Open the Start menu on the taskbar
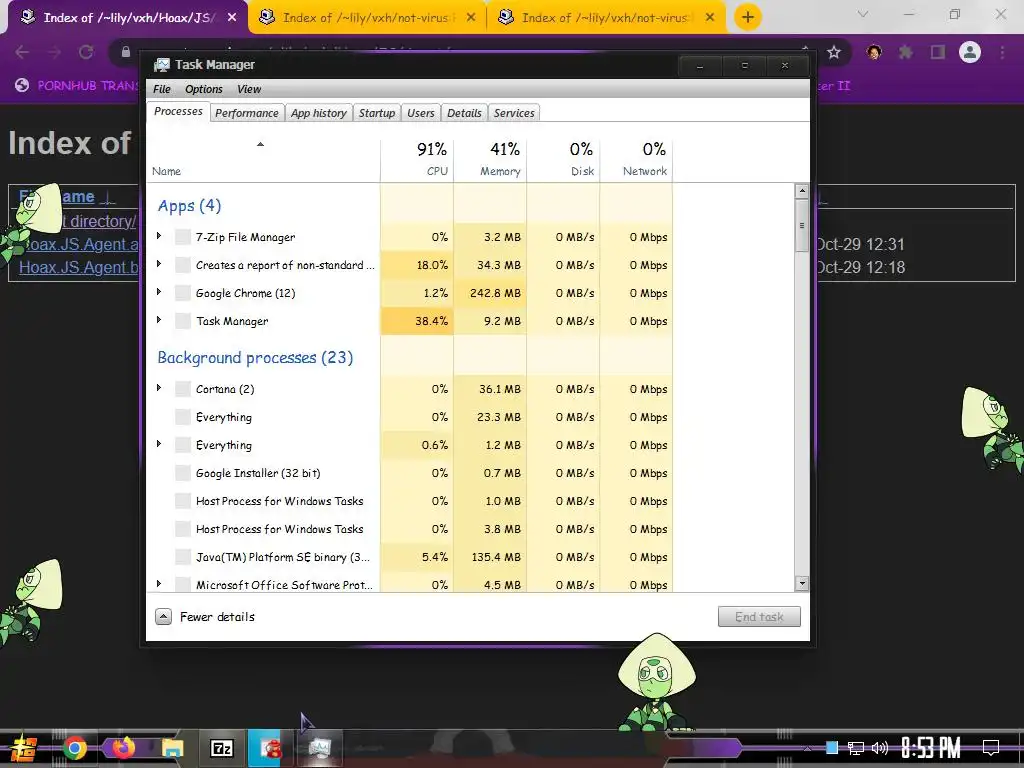This screenshot has width=1024, height=768. tap(23, 748)
